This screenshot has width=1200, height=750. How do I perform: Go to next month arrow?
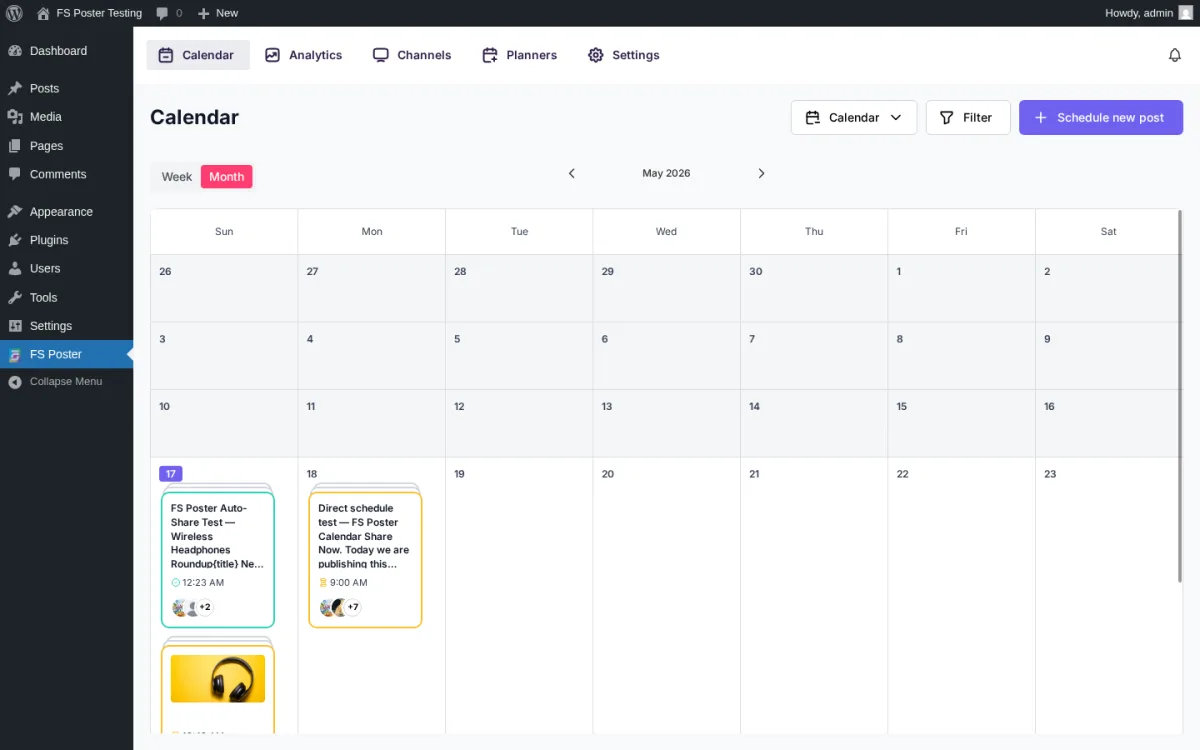[x=761, y=173]
